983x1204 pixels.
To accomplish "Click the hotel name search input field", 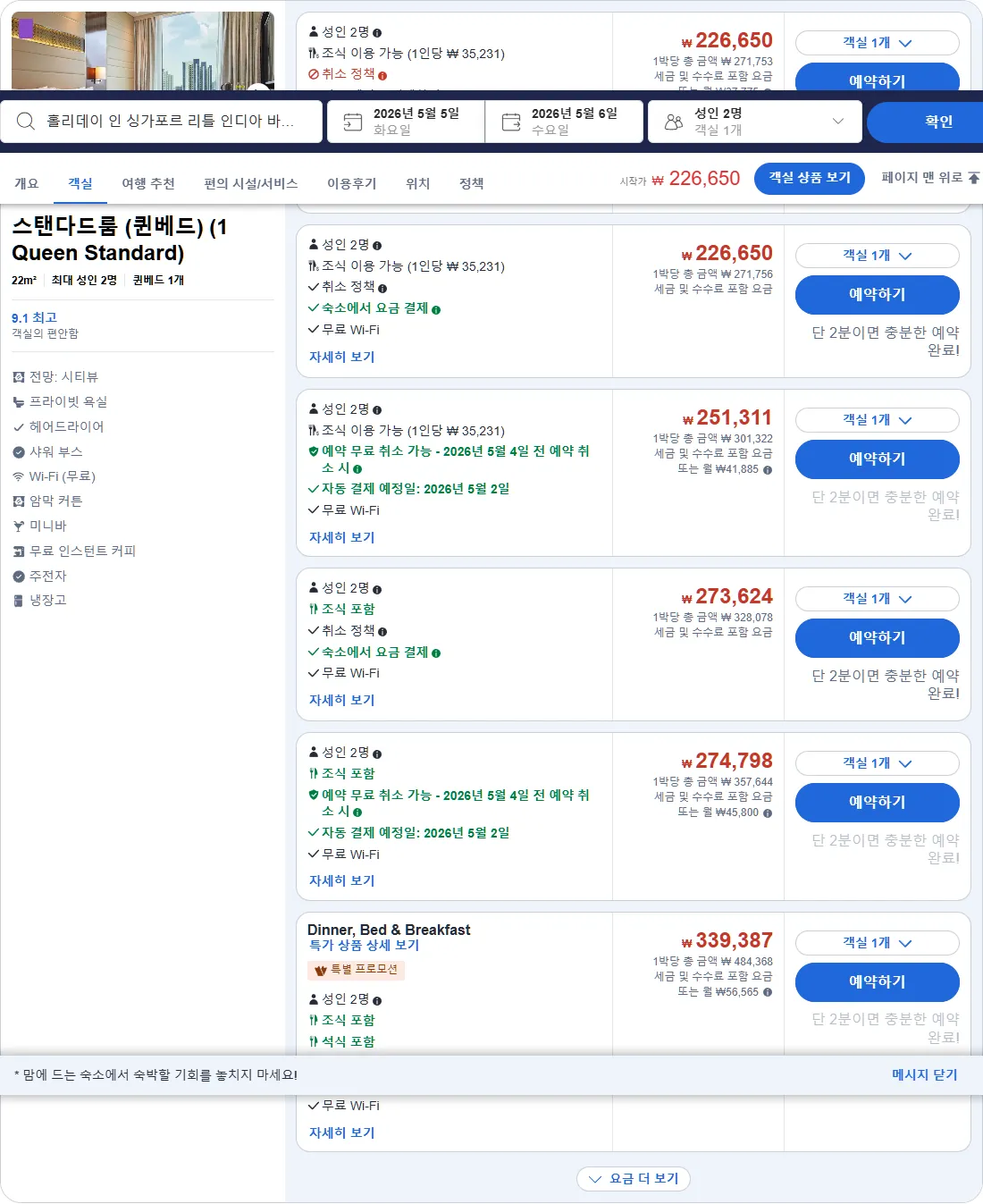I will [162, 122].
